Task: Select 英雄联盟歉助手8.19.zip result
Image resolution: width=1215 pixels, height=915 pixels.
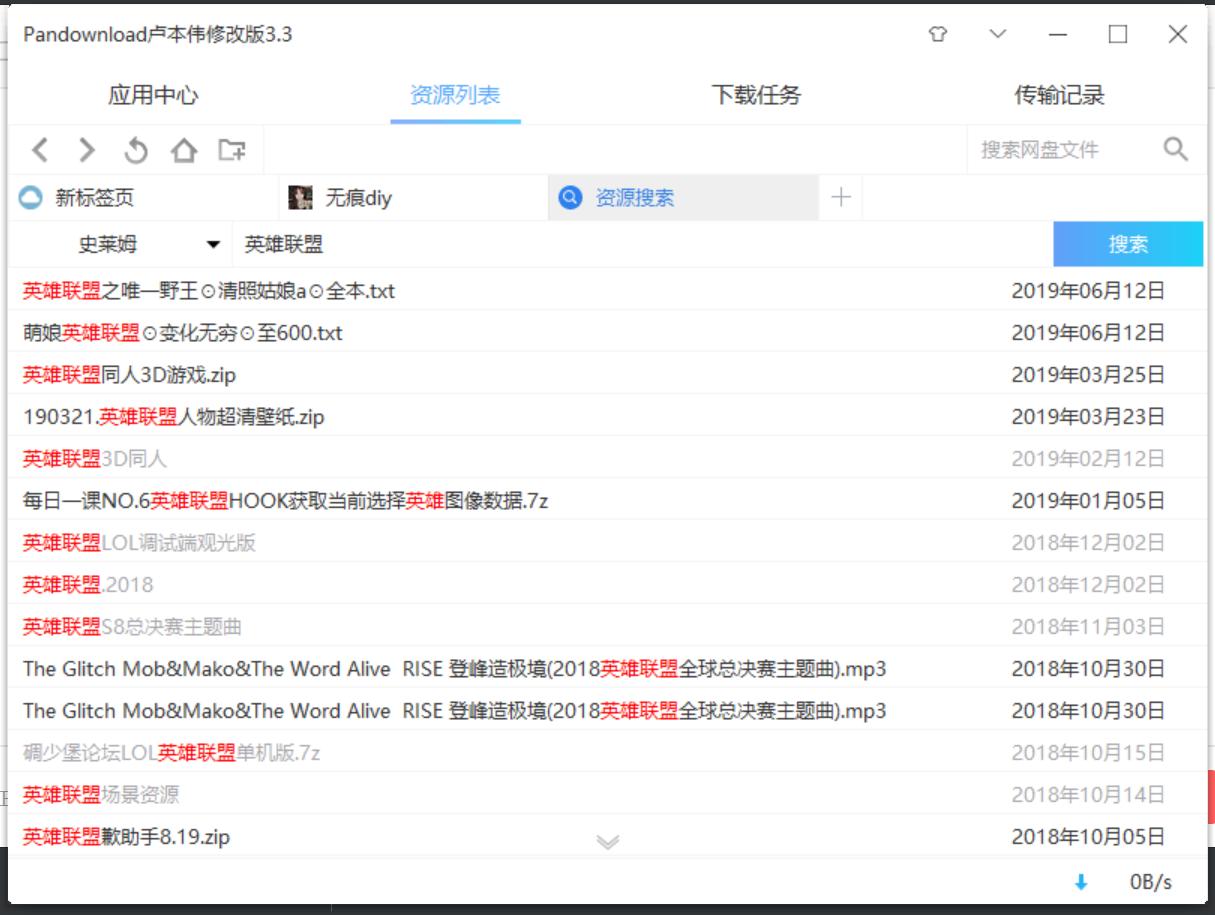Action: (x=606, y=837)
